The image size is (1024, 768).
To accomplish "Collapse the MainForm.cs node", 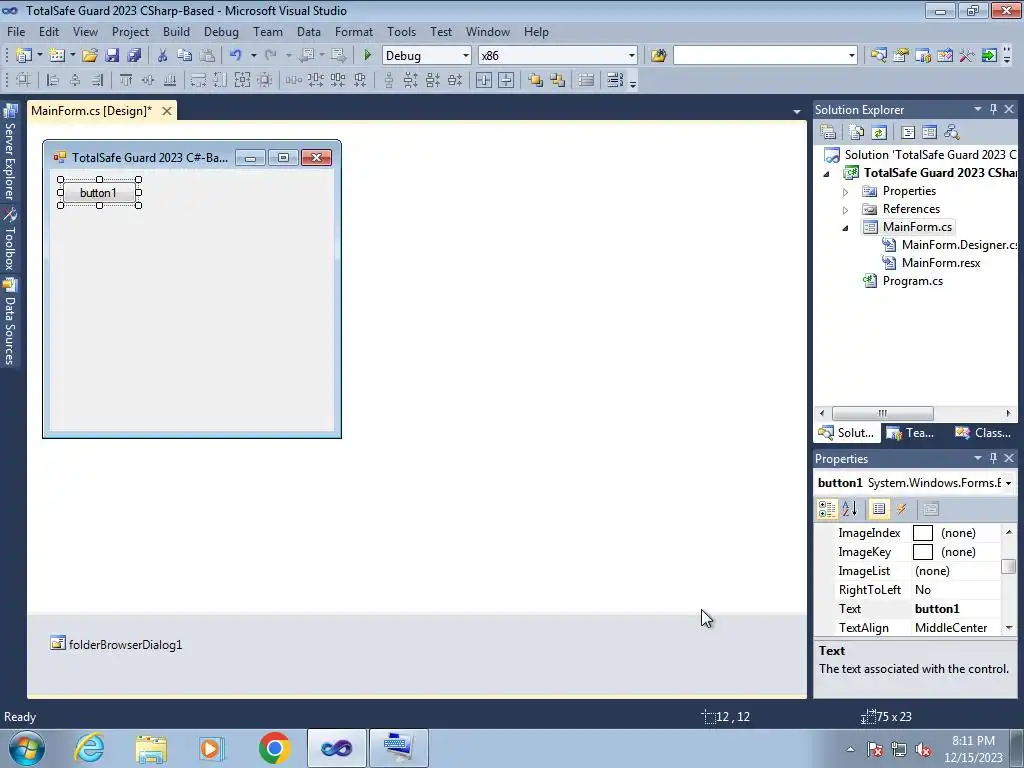I will click(x=845, y=228).
